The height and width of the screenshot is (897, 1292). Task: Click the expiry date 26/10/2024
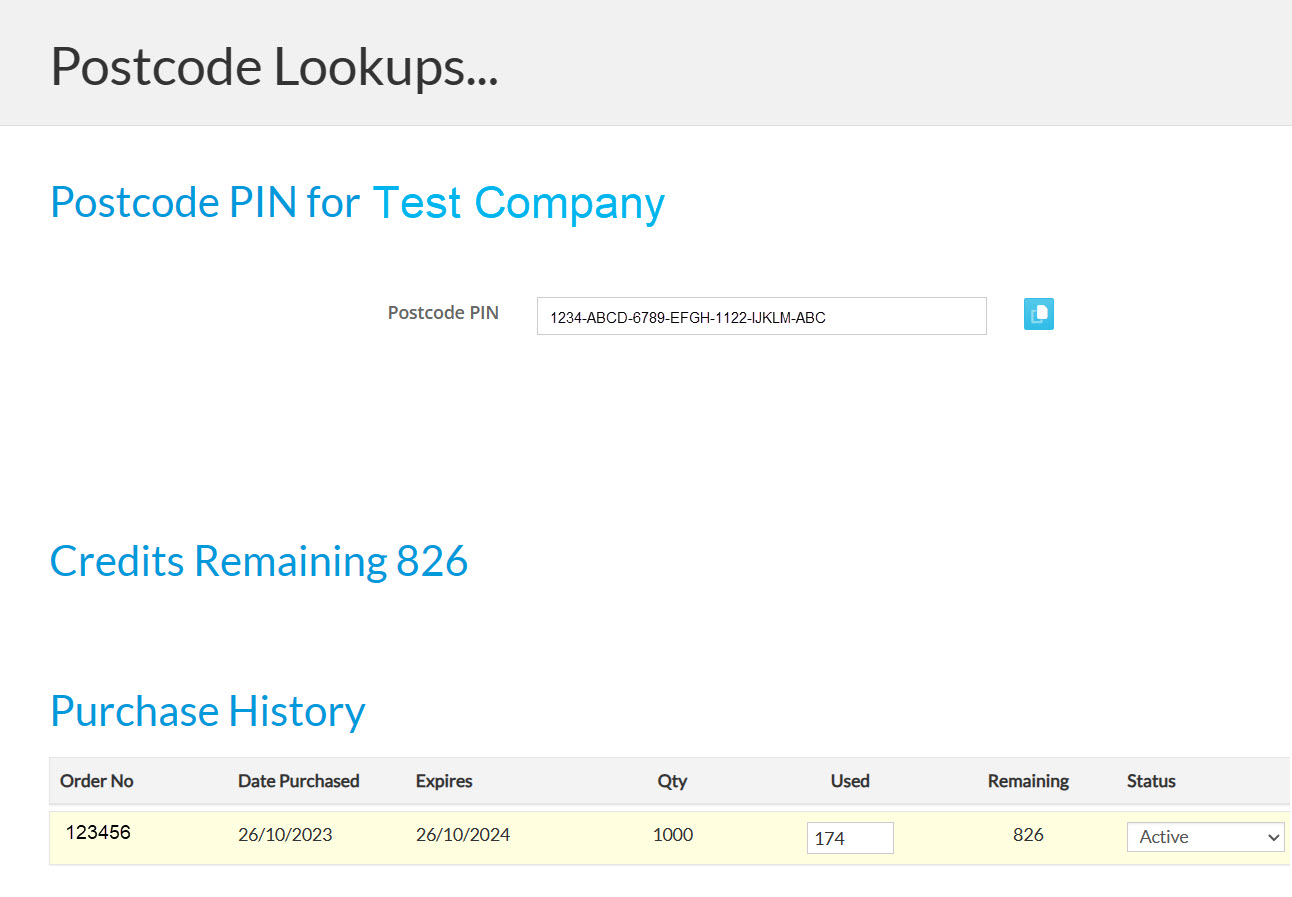[463, 835]
